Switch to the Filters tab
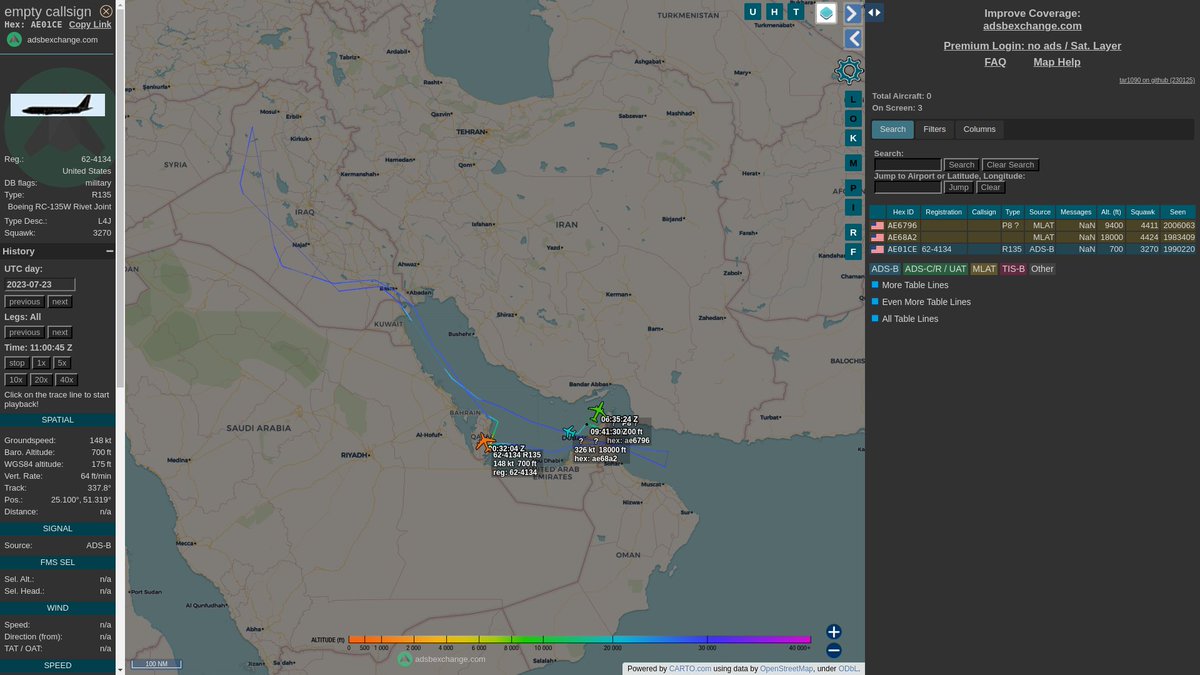This screenshot has width=1200, height=675. (x=935, y=129)
